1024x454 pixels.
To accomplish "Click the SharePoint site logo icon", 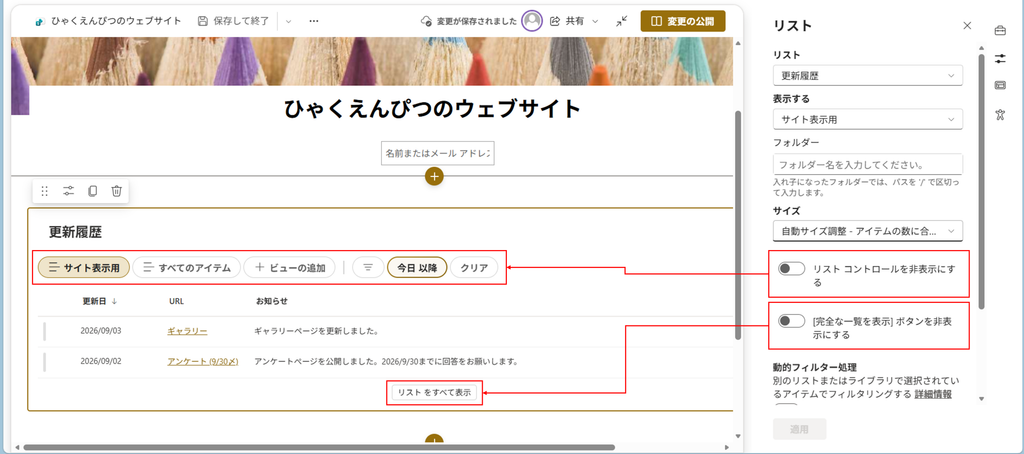I will [x=39, y=21].
